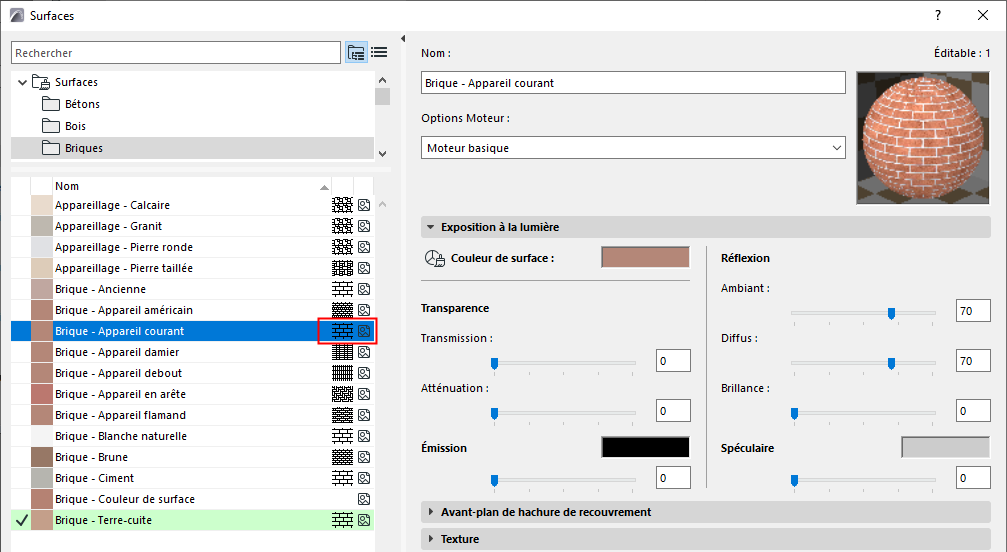Click texture icon for Brique - Appareil flamand
Screen dimensions: 1007x552
tap(364, 415)
